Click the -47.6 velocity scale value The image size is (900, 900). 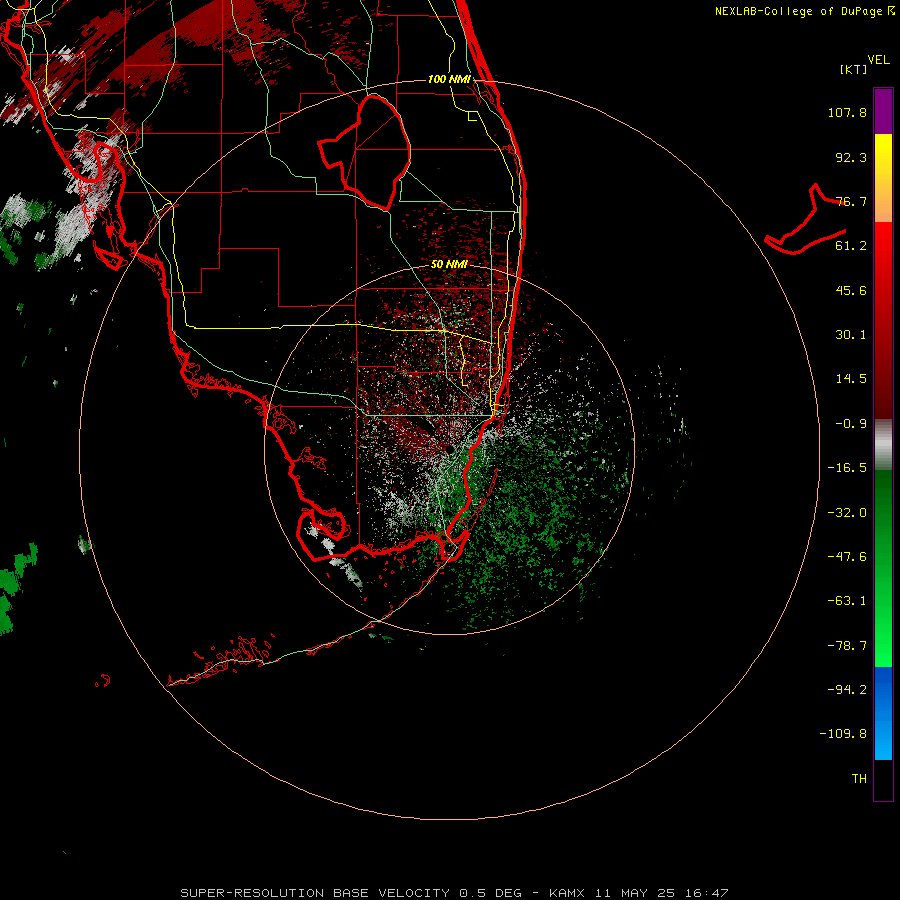tap(847, 557)
